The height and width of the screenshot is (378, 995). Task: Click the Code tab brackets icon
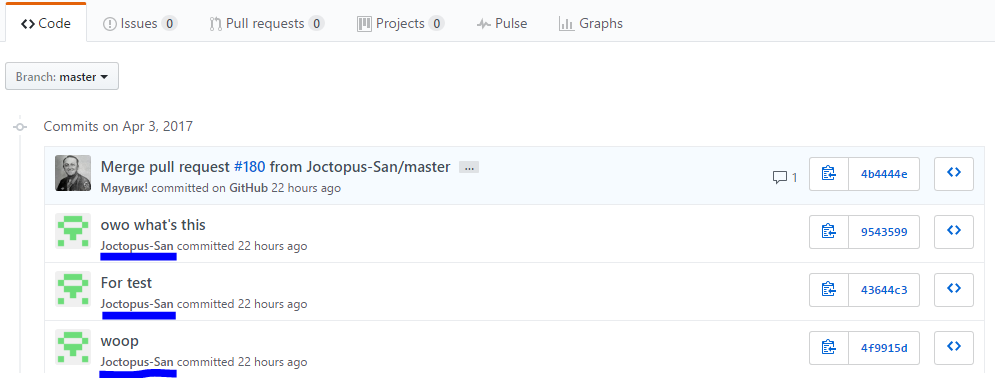pos(27,24)
